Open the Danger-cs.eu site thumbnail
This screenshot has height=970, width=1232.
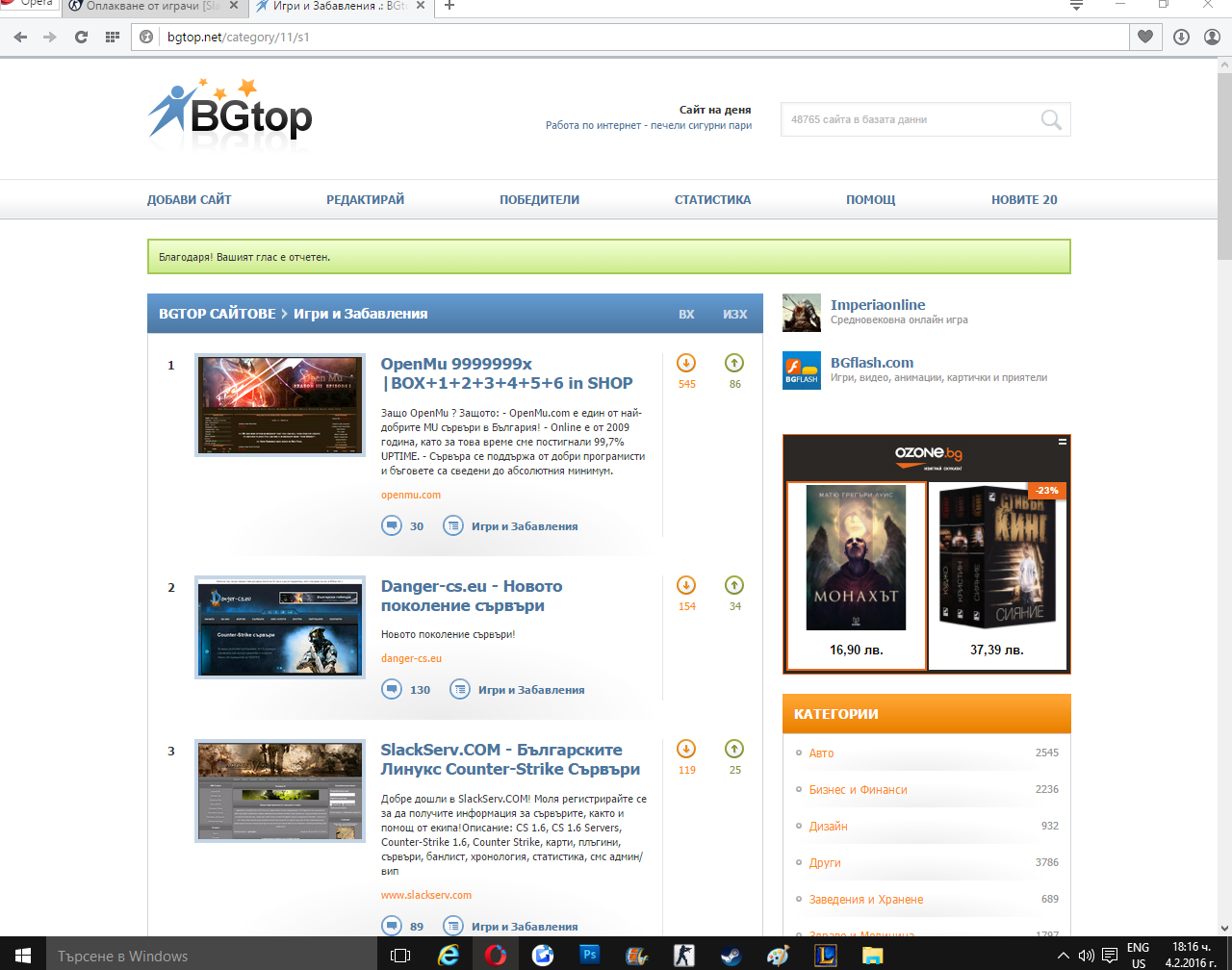[x=280, y=626]
